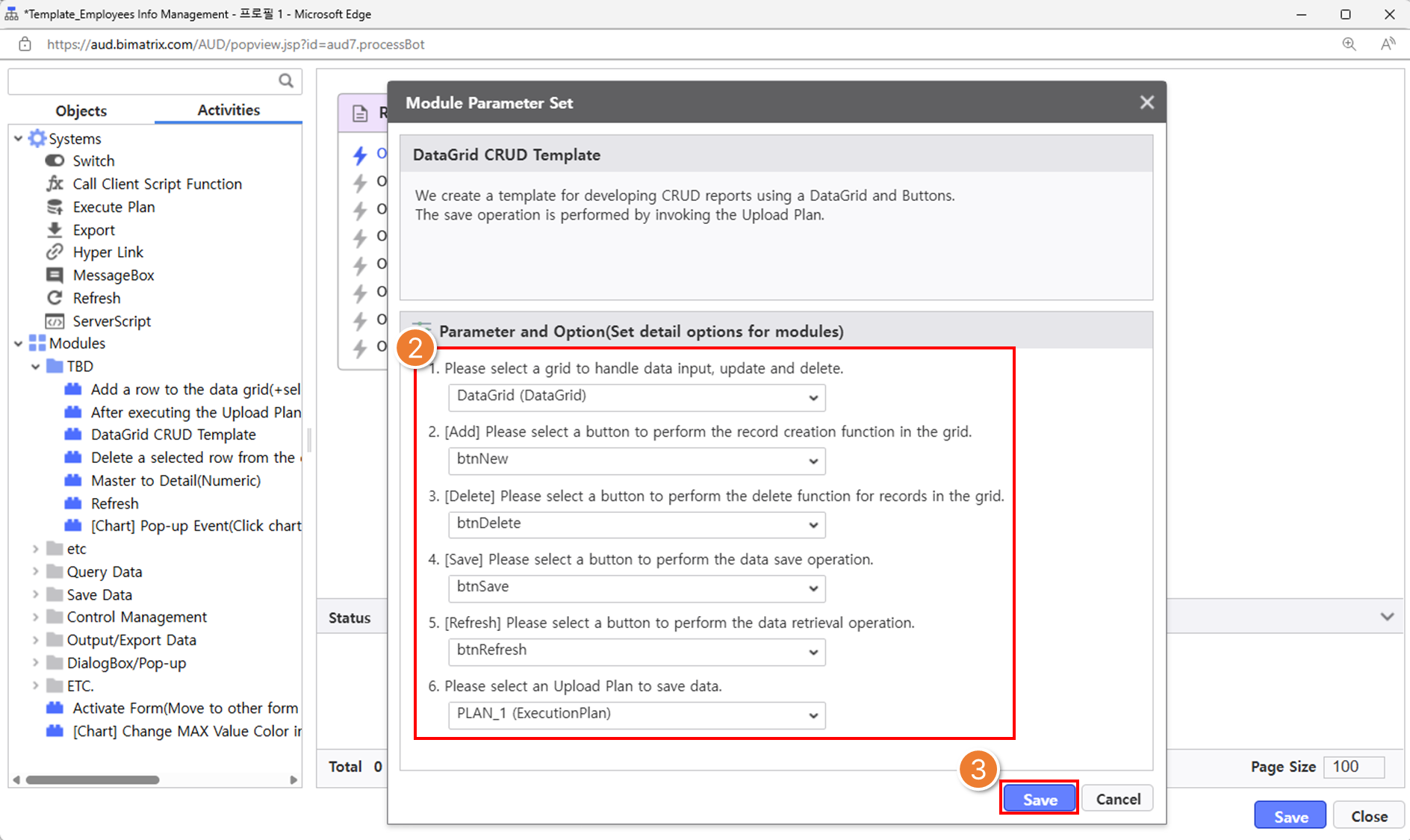Collapse the Modules tree node

coord(18,343)
